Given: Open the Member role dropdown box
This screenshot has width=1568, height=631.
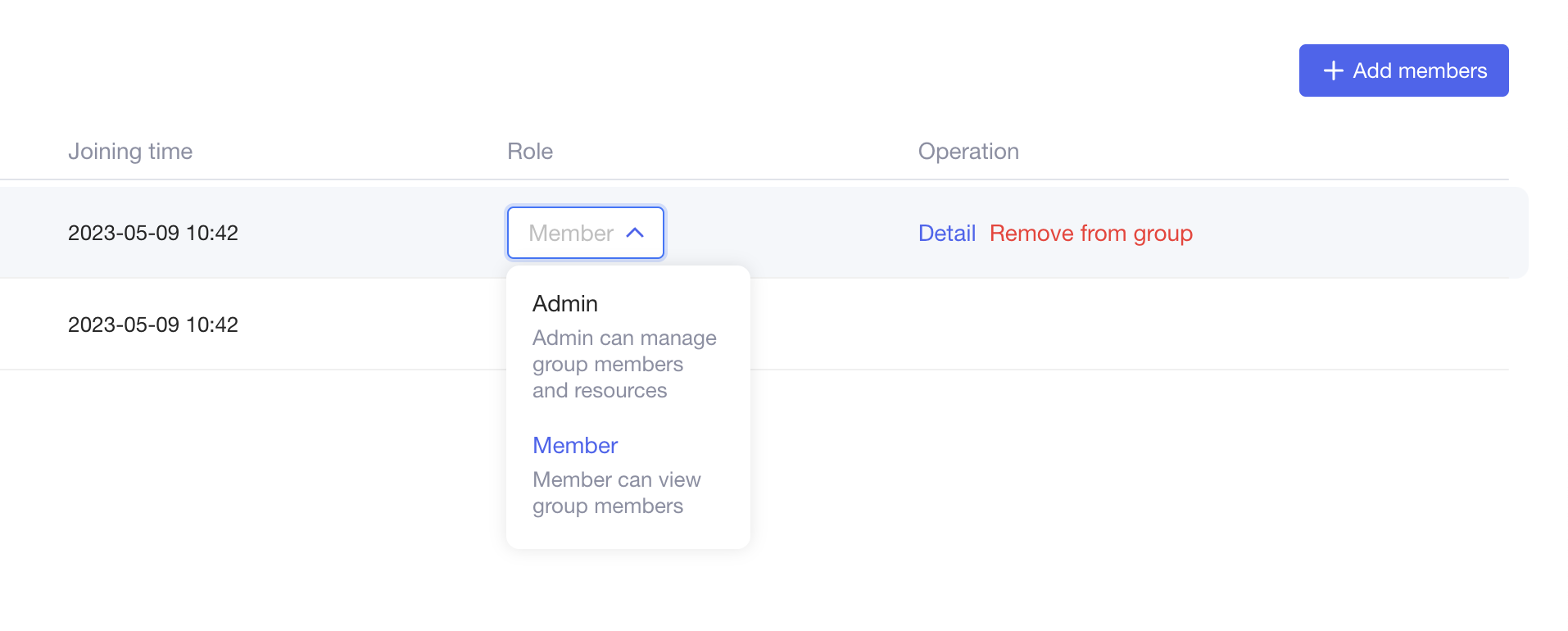Looking at the screenshot, I should point(585,233).
